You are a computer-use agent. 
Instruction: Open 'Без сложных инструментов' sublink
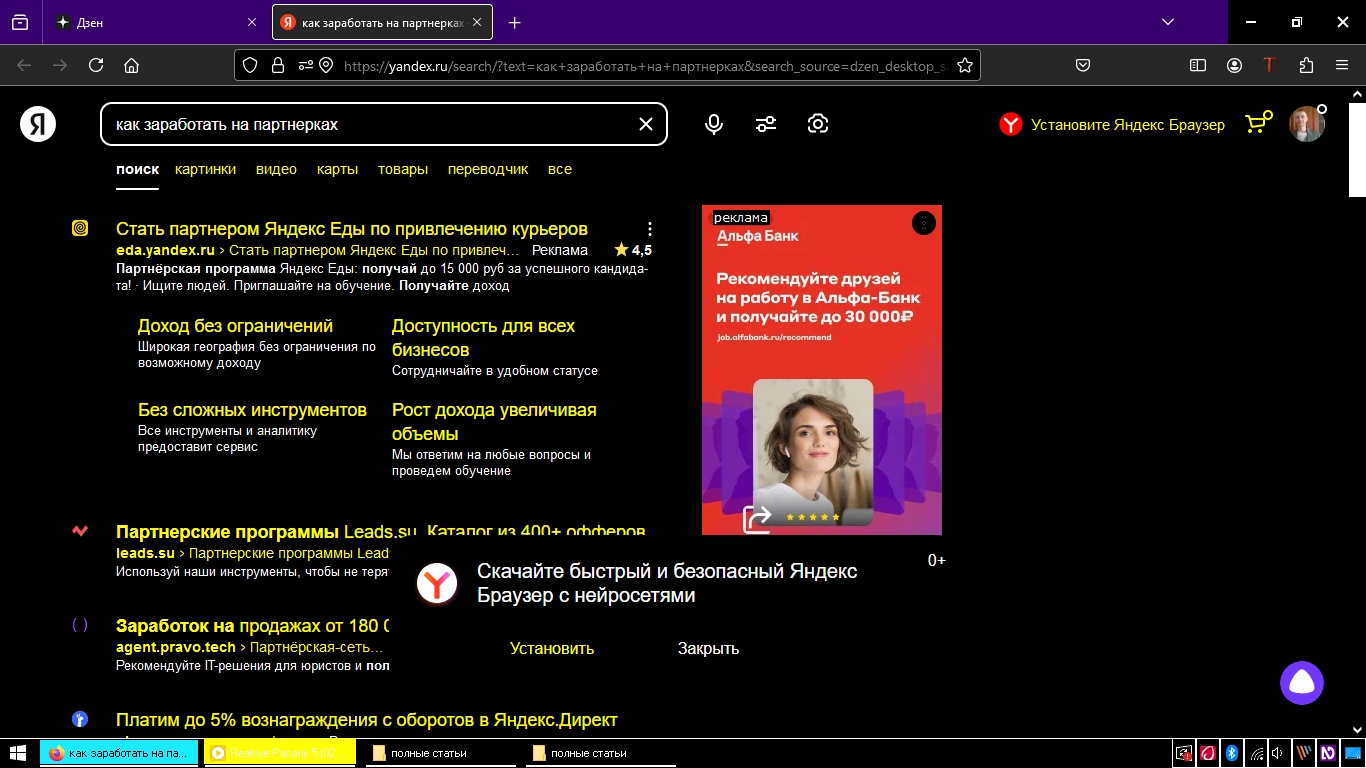pyautogui.click(x=252, y=410)
